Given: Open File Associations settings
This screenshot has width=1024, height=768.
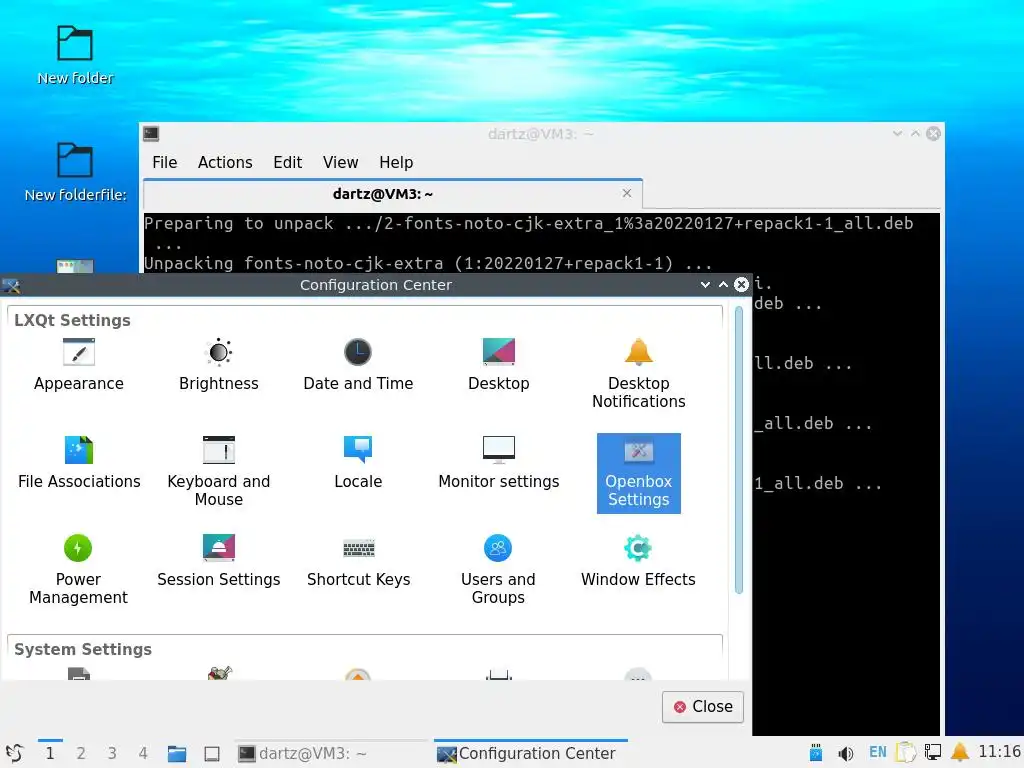Looking at the screenshot, I should click(x=79, y=462).
